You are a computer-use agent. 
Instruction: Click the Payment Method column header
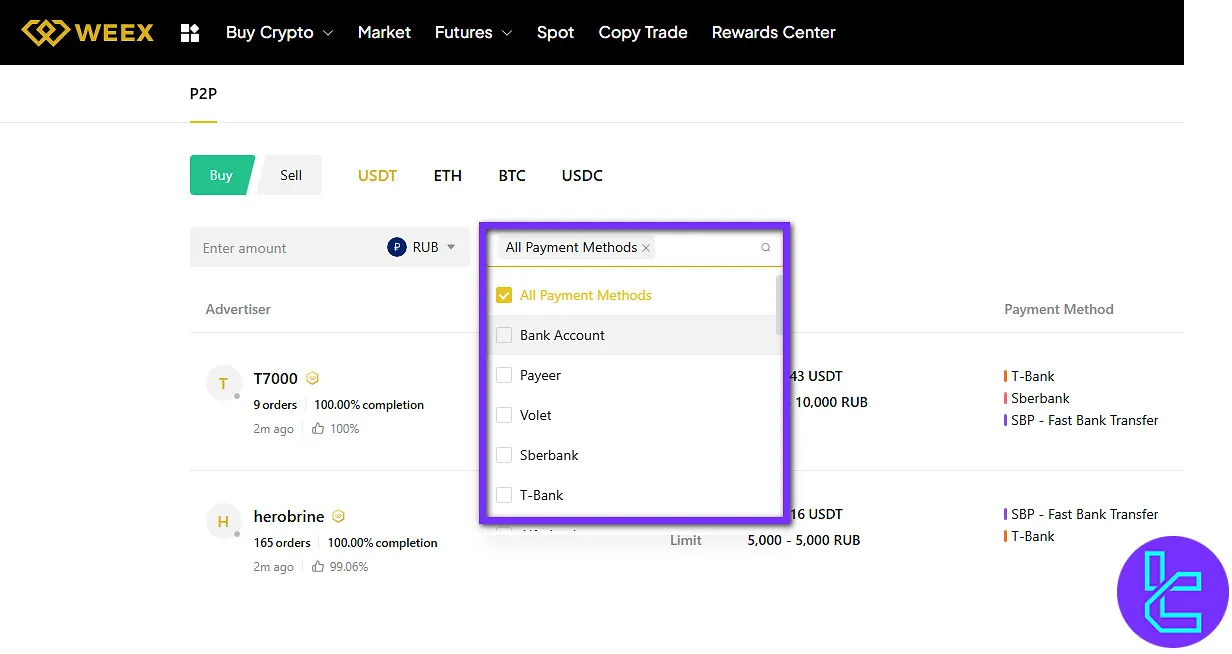pyautogui.click(x=1059, y=309)
